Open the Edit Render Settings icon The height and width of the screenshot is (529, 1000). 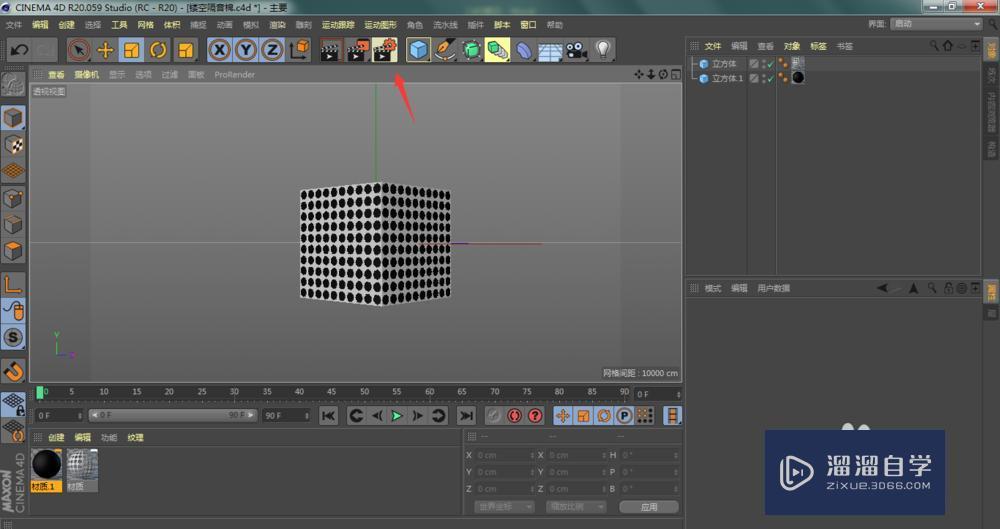384,50
